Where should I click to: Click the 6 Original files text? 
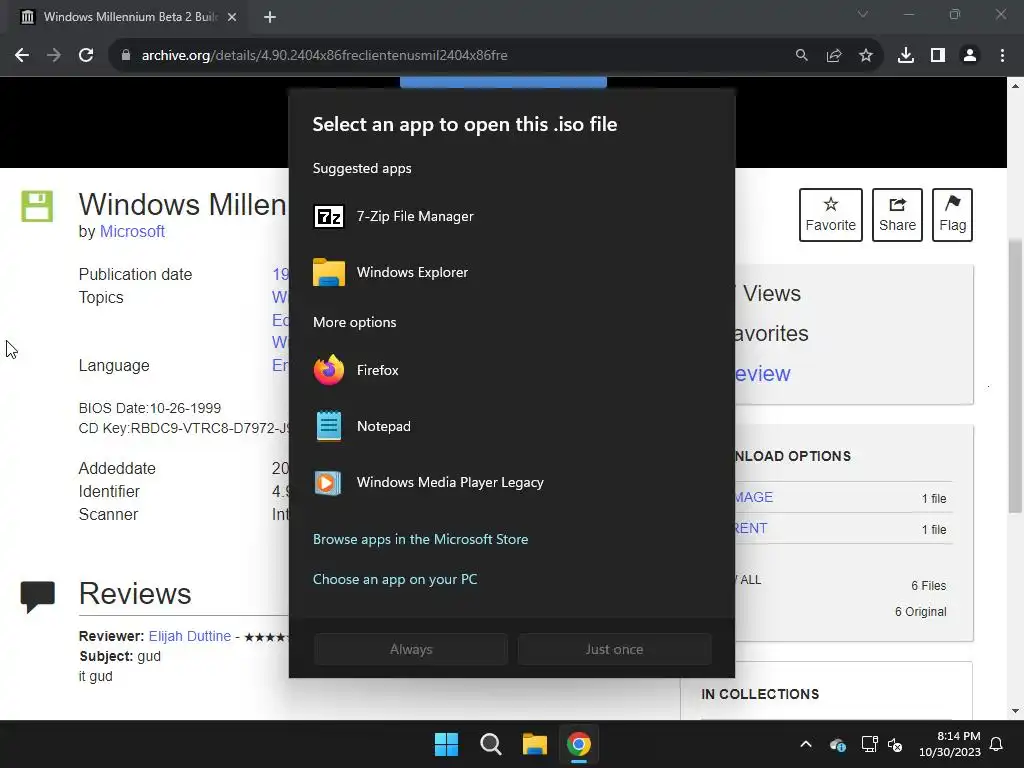(920, 612)
